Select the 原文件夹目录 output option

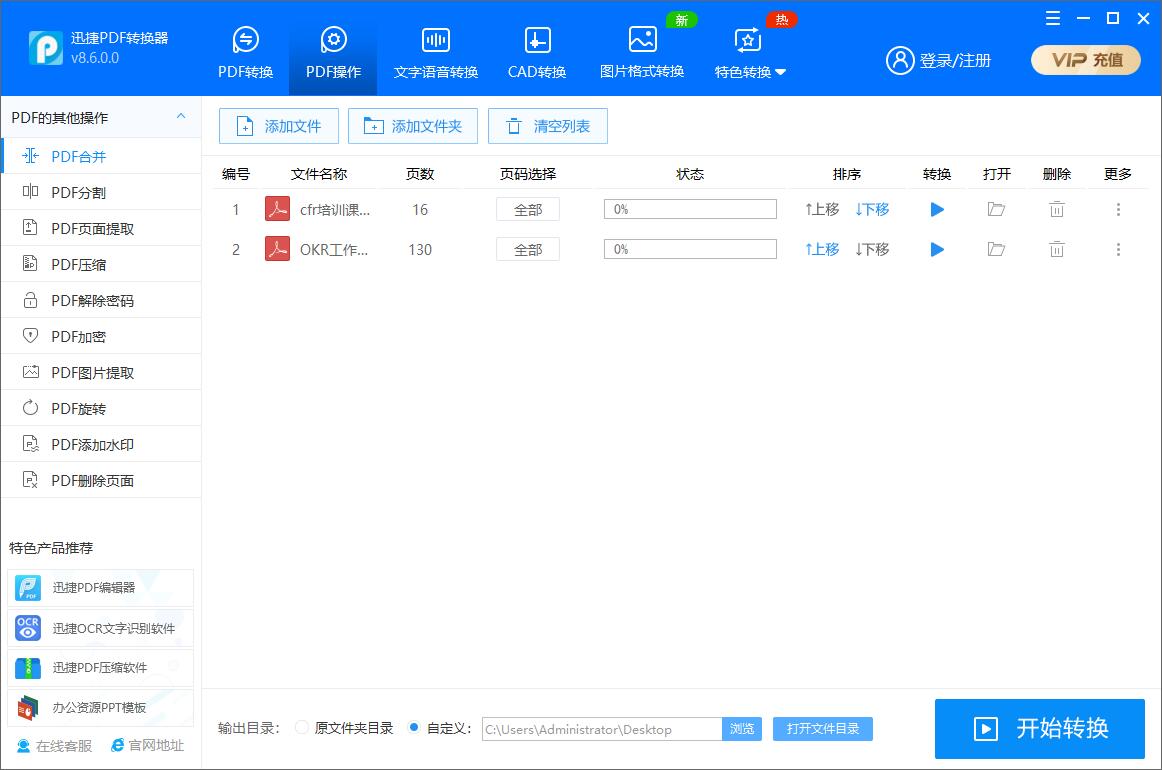pyautogui.click(x=301, y=729)
